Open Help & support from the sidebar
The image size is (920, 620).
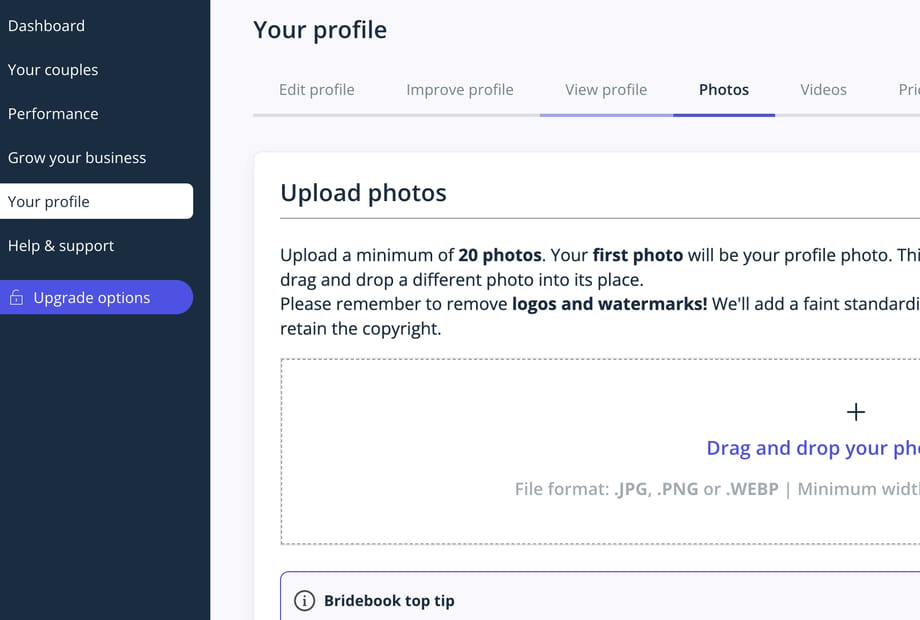(x=61, y=246)
